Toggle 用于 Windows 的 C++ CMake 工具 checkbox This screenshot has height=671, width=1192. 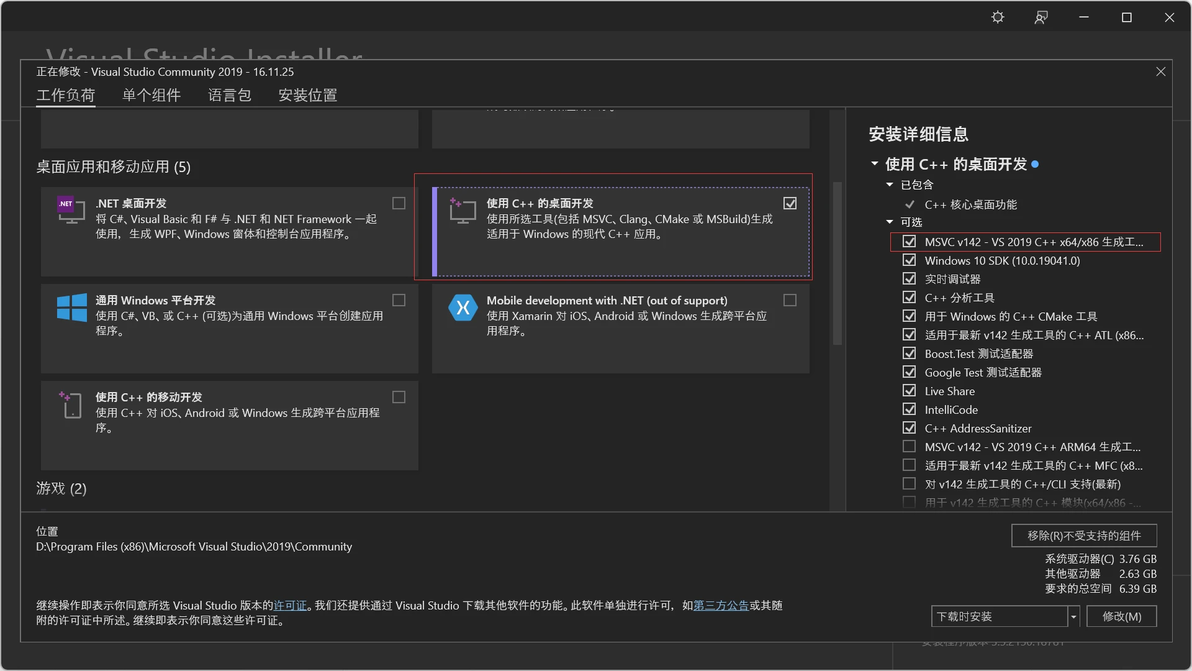909,316
